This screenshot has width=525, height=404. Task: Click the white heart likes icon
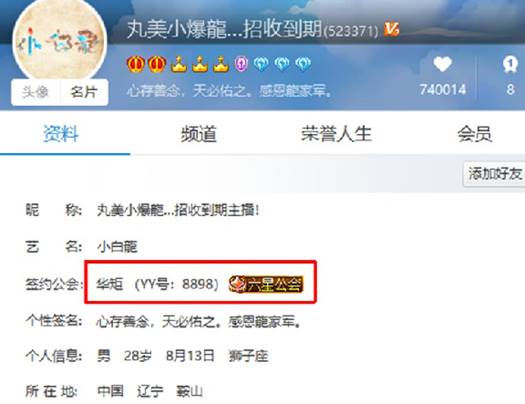[x=442, y=64]
